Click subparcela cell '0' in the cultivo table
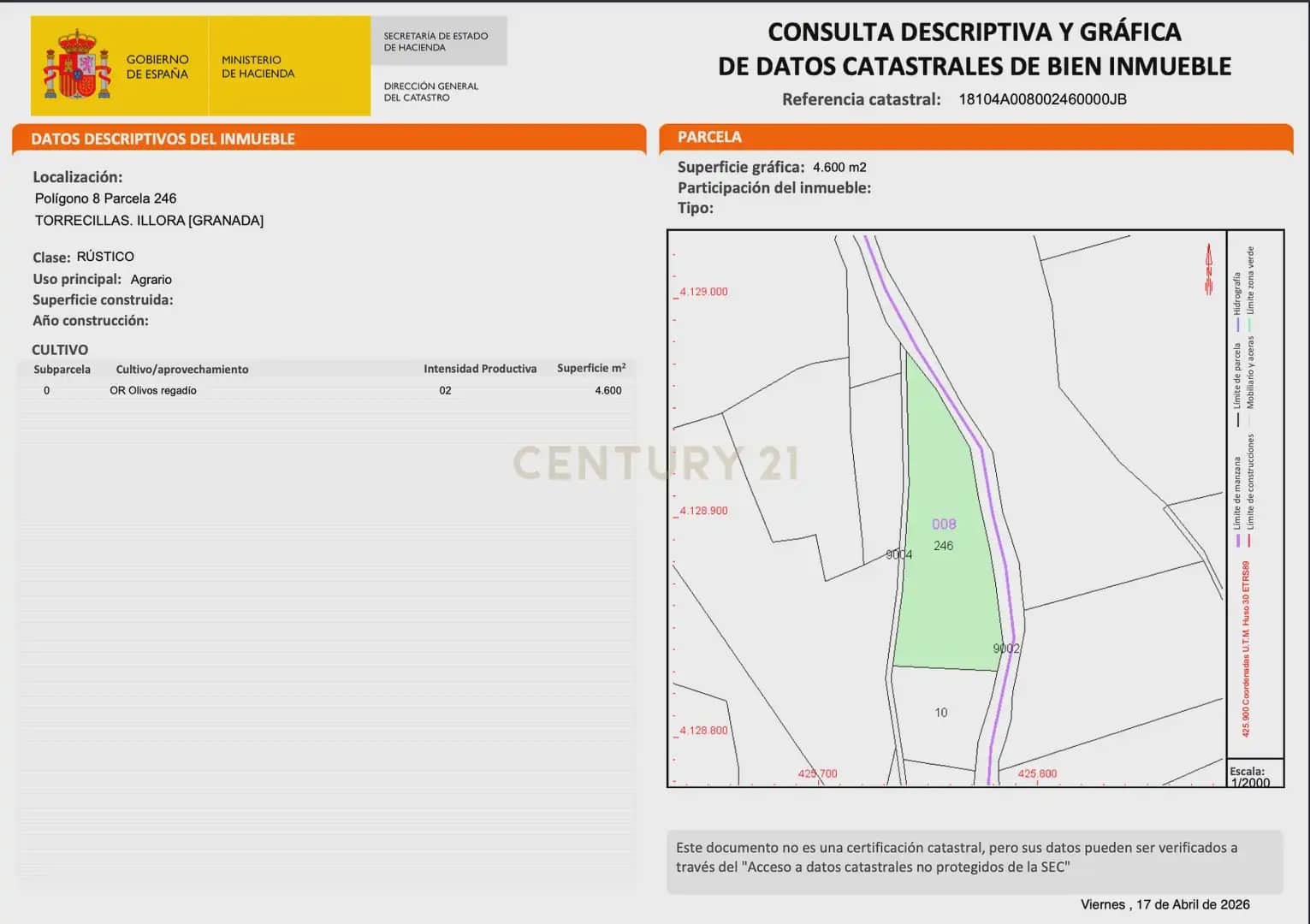This screenshot has height=924, width=1310. 46,390
